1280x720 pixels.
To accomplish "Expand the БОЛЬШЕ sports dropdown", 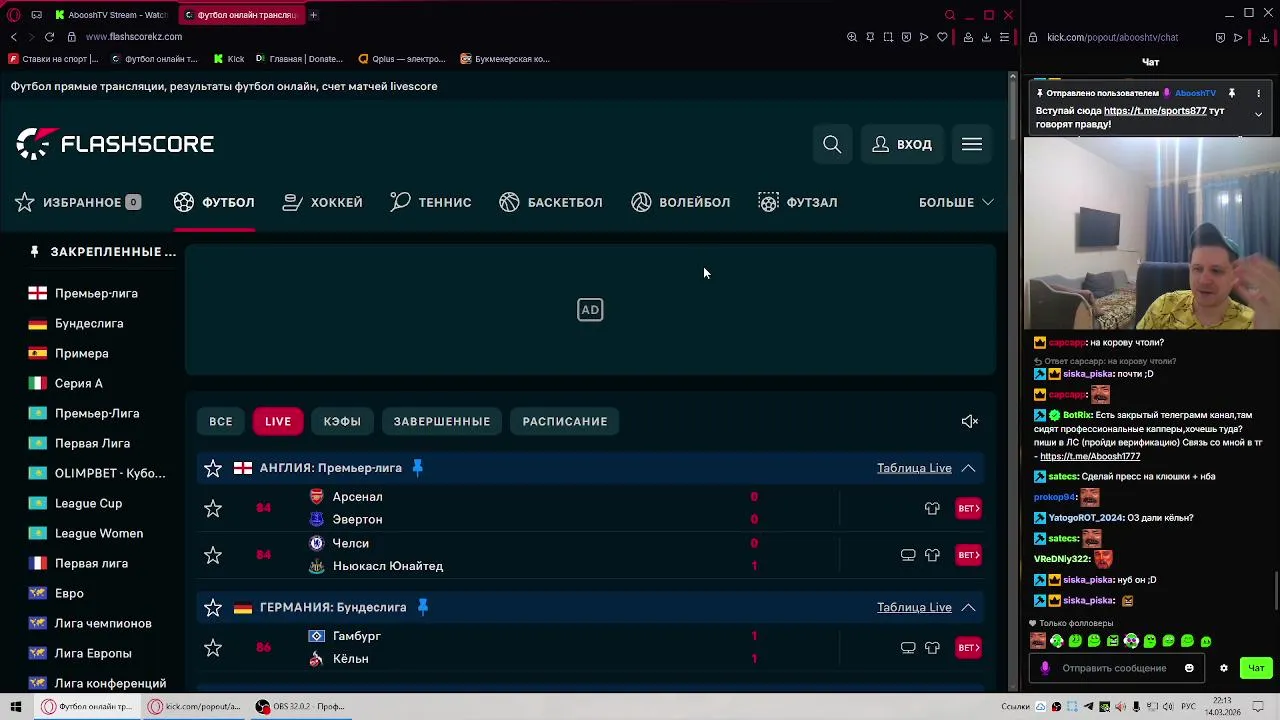I will click(x=956, y=202).
